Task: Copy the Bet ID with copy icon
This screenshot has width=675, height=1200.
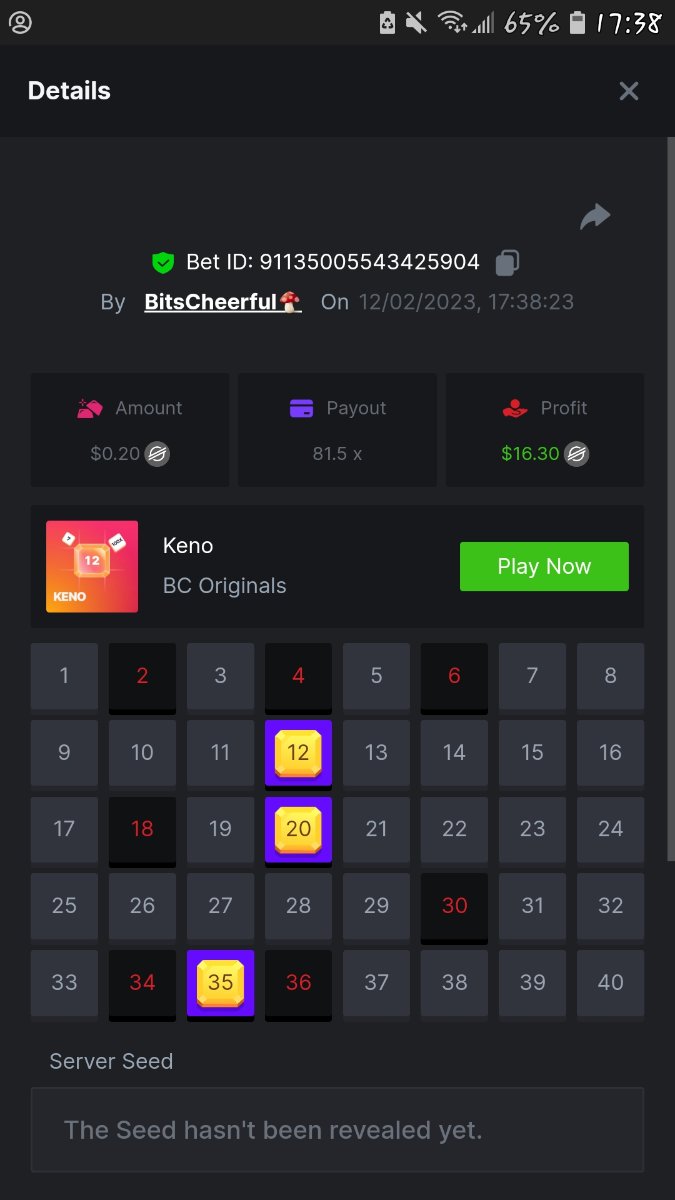Action: click(508, 263)
